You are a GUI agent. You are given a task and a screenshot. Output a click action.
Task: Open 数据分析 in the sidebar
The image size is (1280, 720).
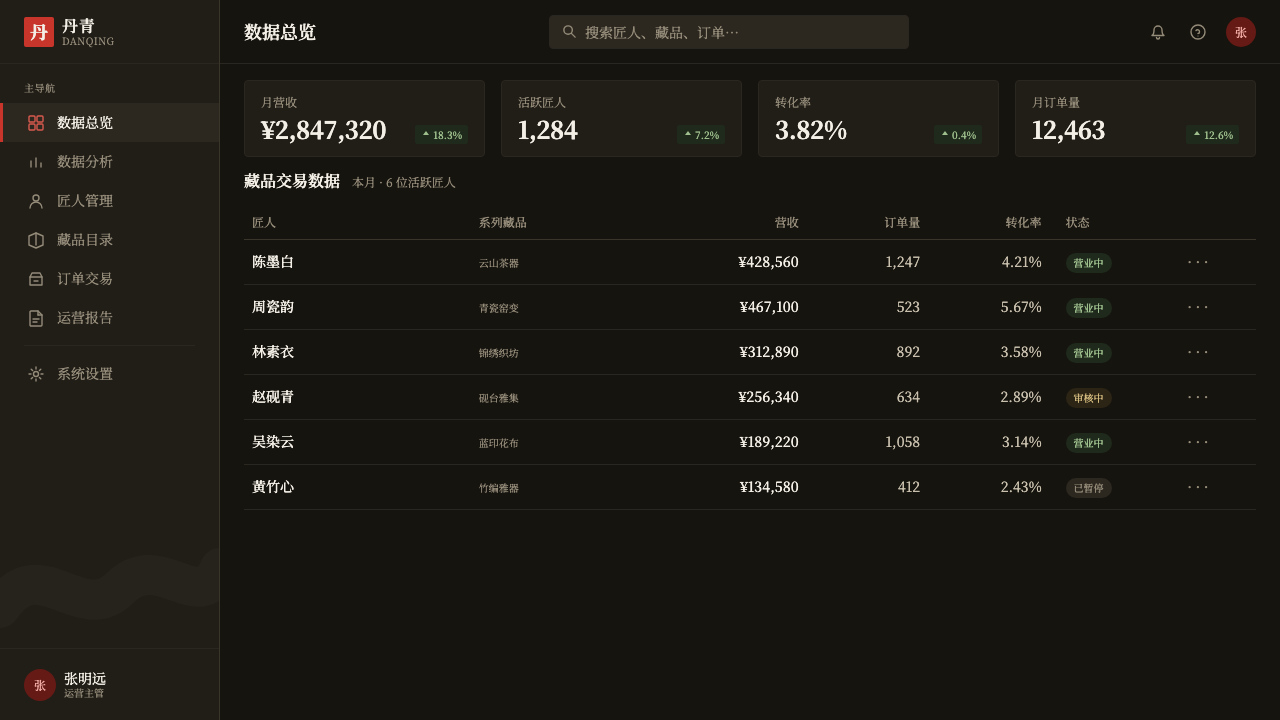tap(110, 162)
